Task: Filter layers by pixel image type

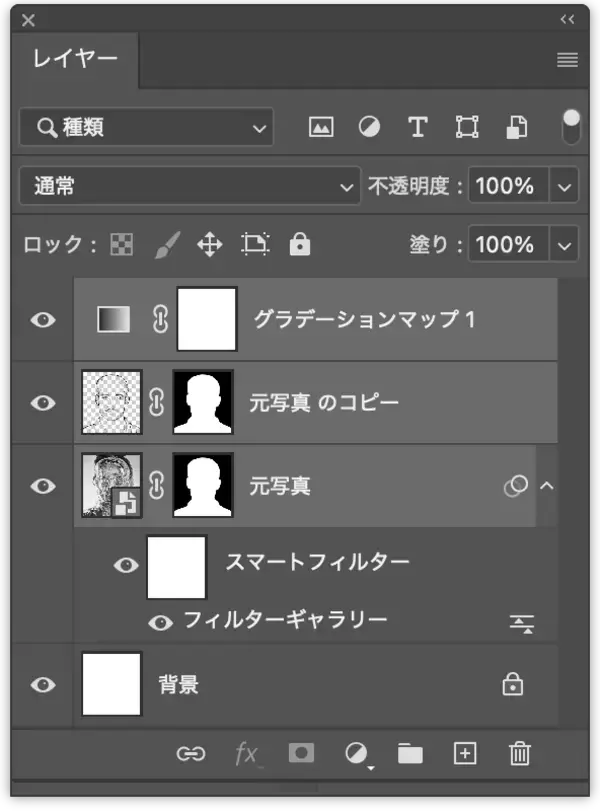Action: coord(321,127)
